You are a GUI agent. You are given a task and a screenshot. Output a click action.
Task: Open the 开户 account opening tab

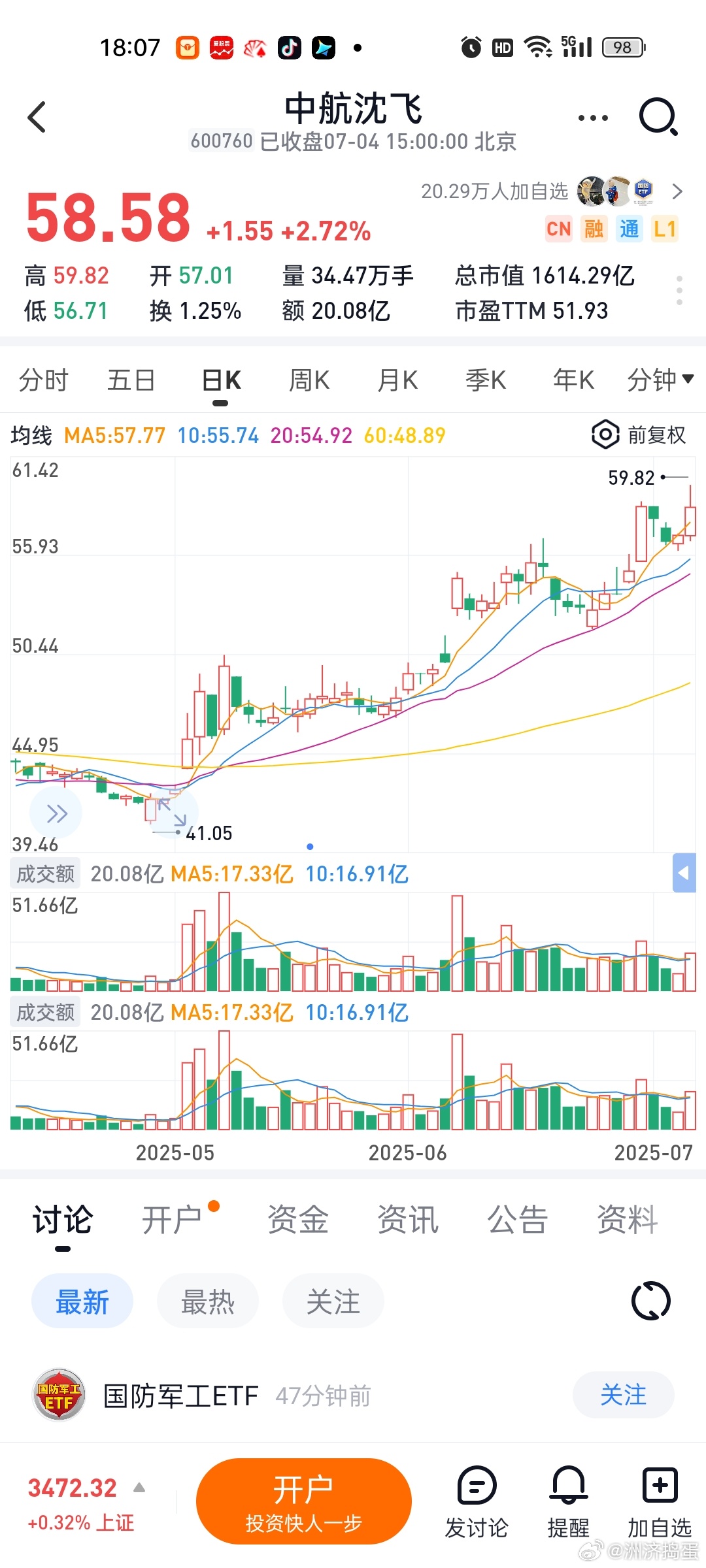173,1220
